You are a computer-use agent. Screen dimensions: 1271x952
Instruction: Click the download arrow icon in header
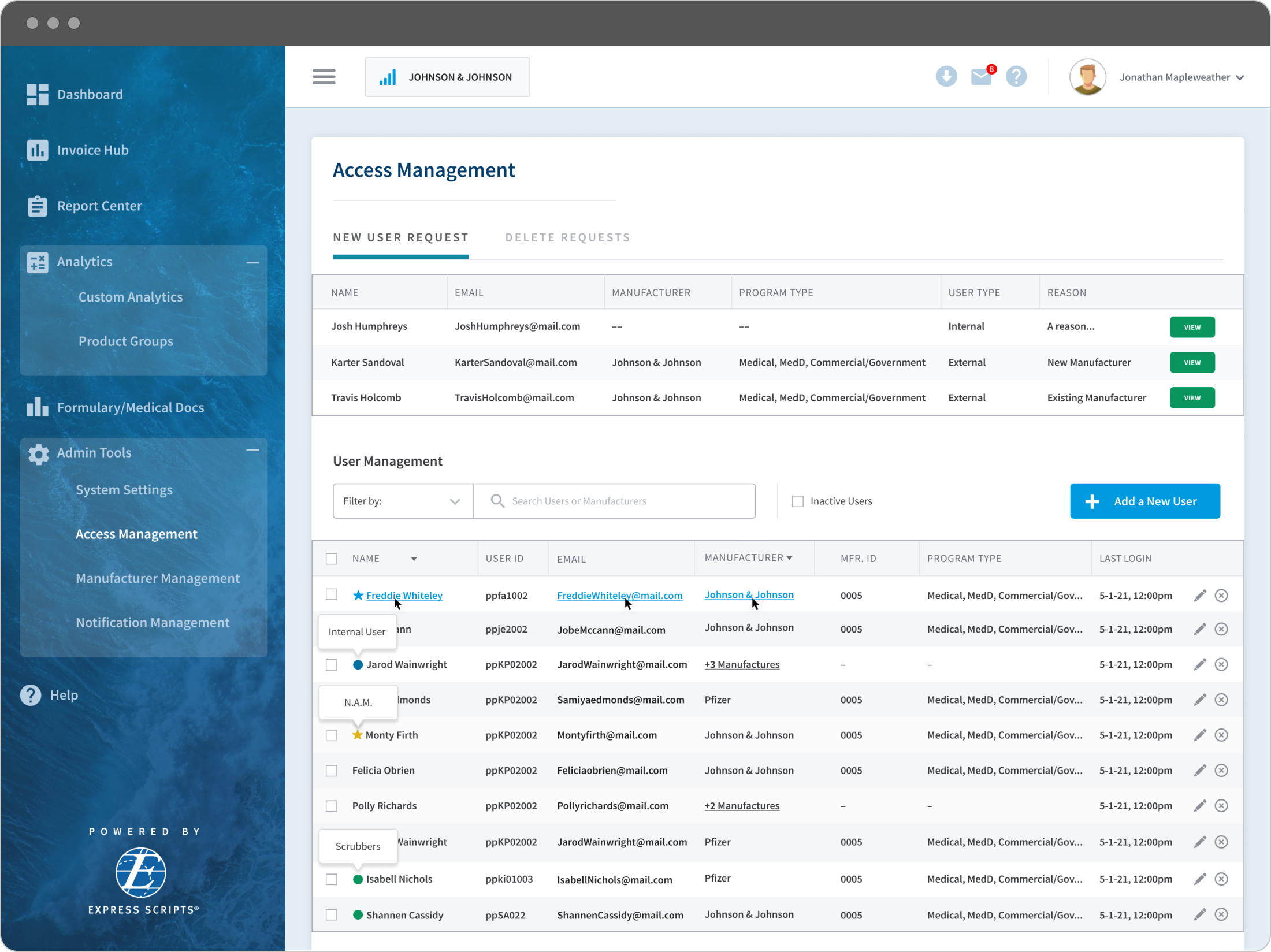(946, 76)
